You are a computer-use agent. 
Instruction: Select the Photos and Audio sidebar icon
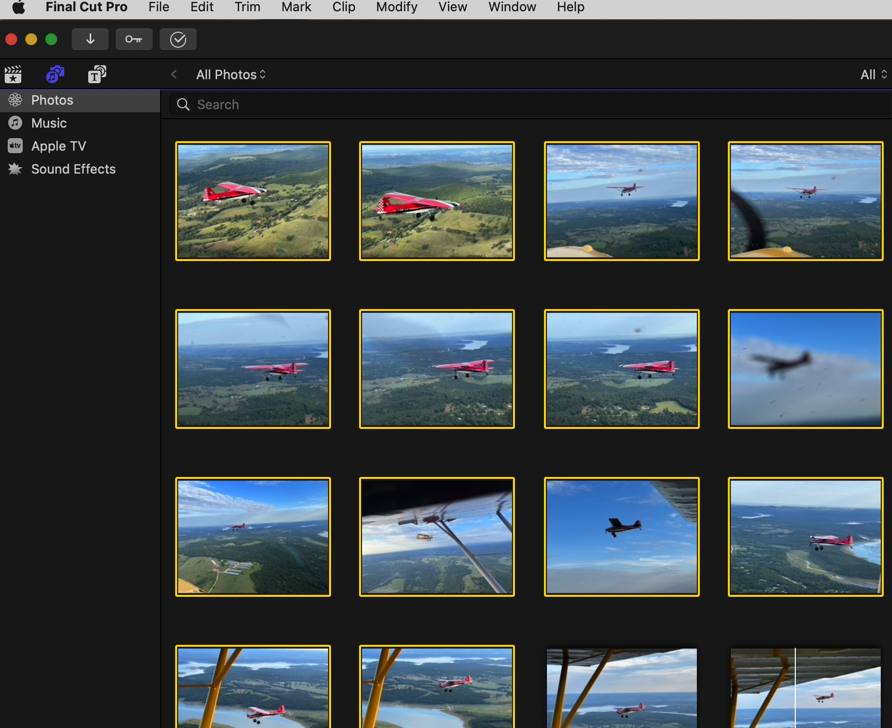[x=55, y=75]
